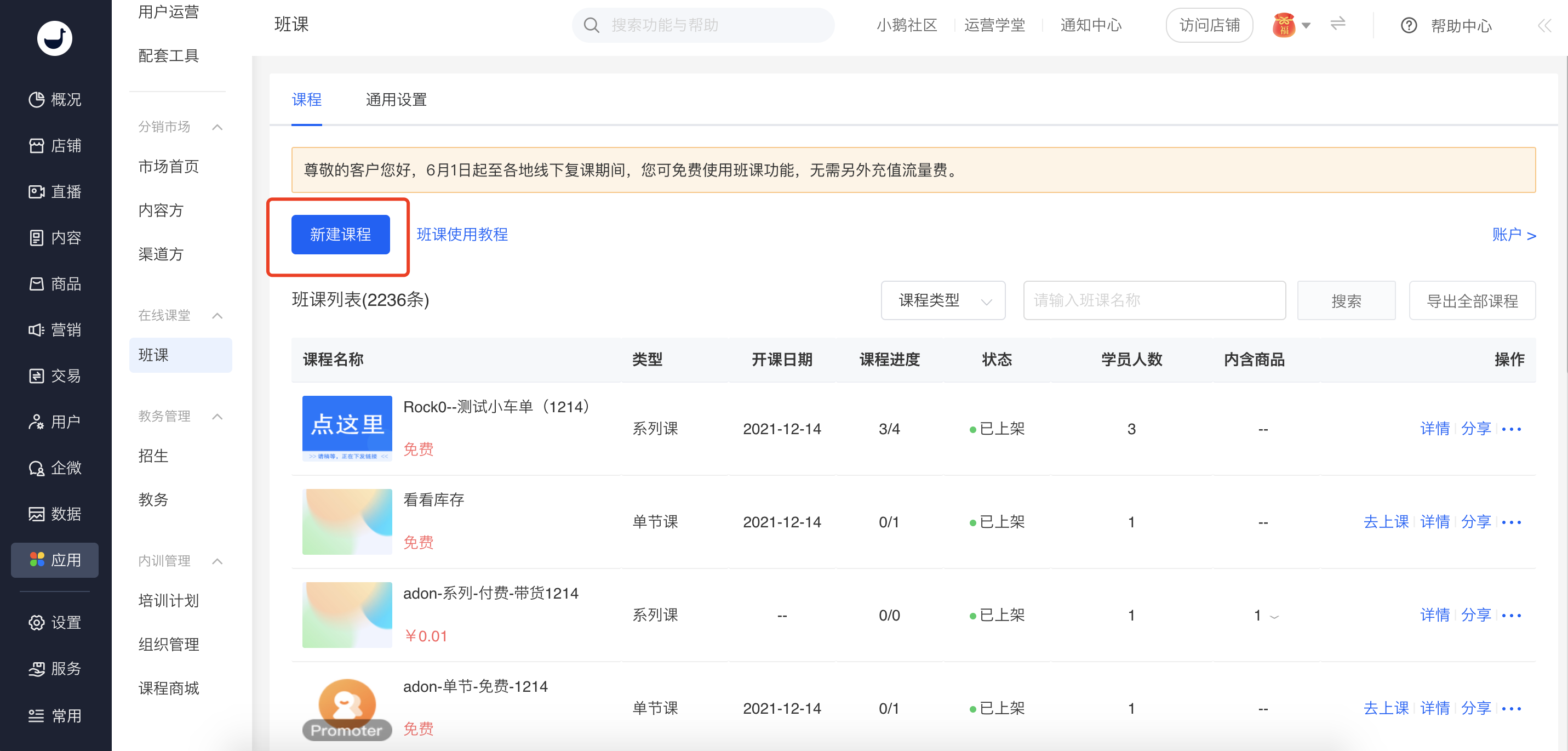Open more actions for 看看库存 row
1568x751 pixels.
coord(1512,522)
